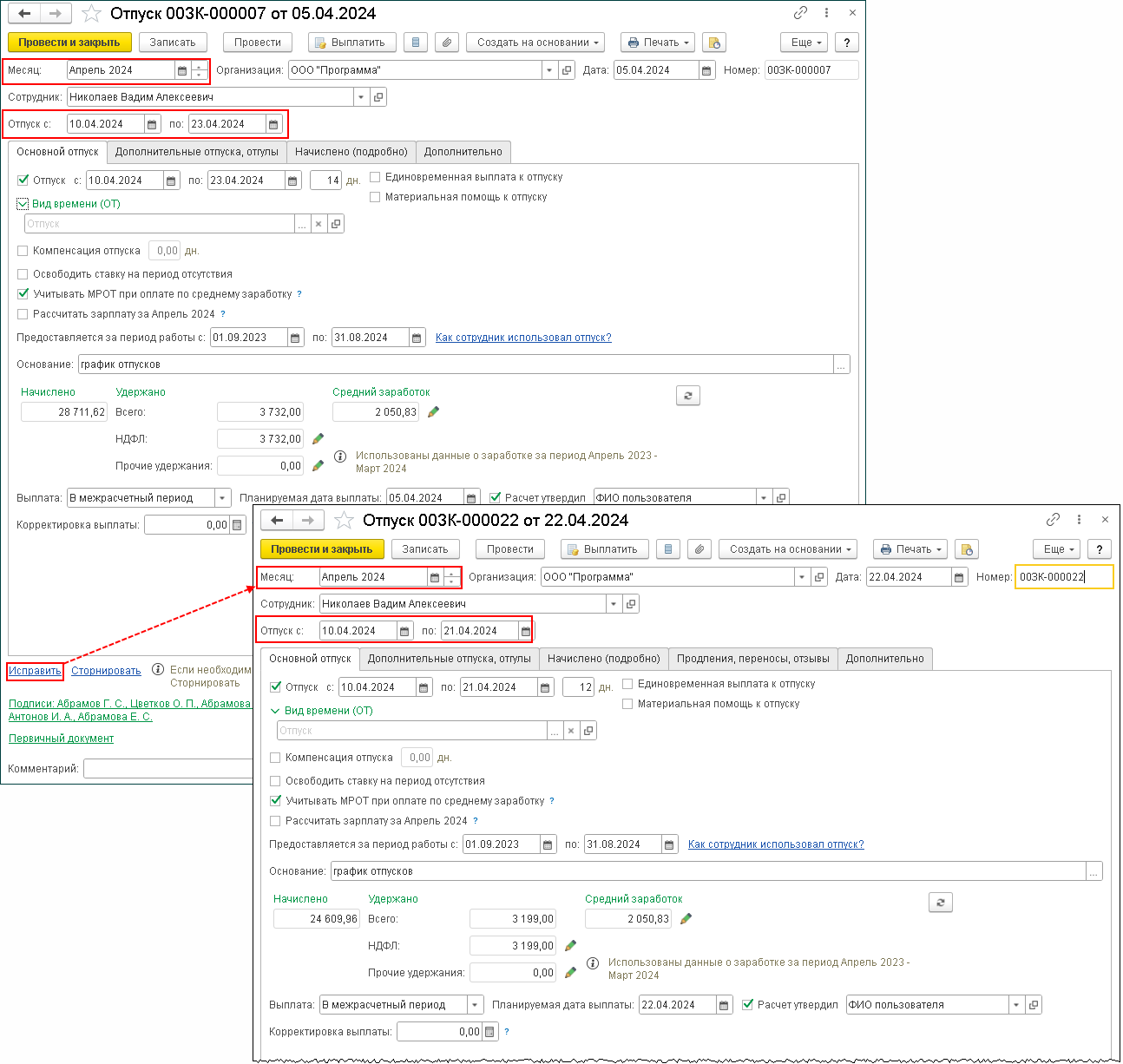Open the Начислено (подробно) tab in back window
Image resolution: width=1123 pixels, height=1064 pixels.
point(351,152)
